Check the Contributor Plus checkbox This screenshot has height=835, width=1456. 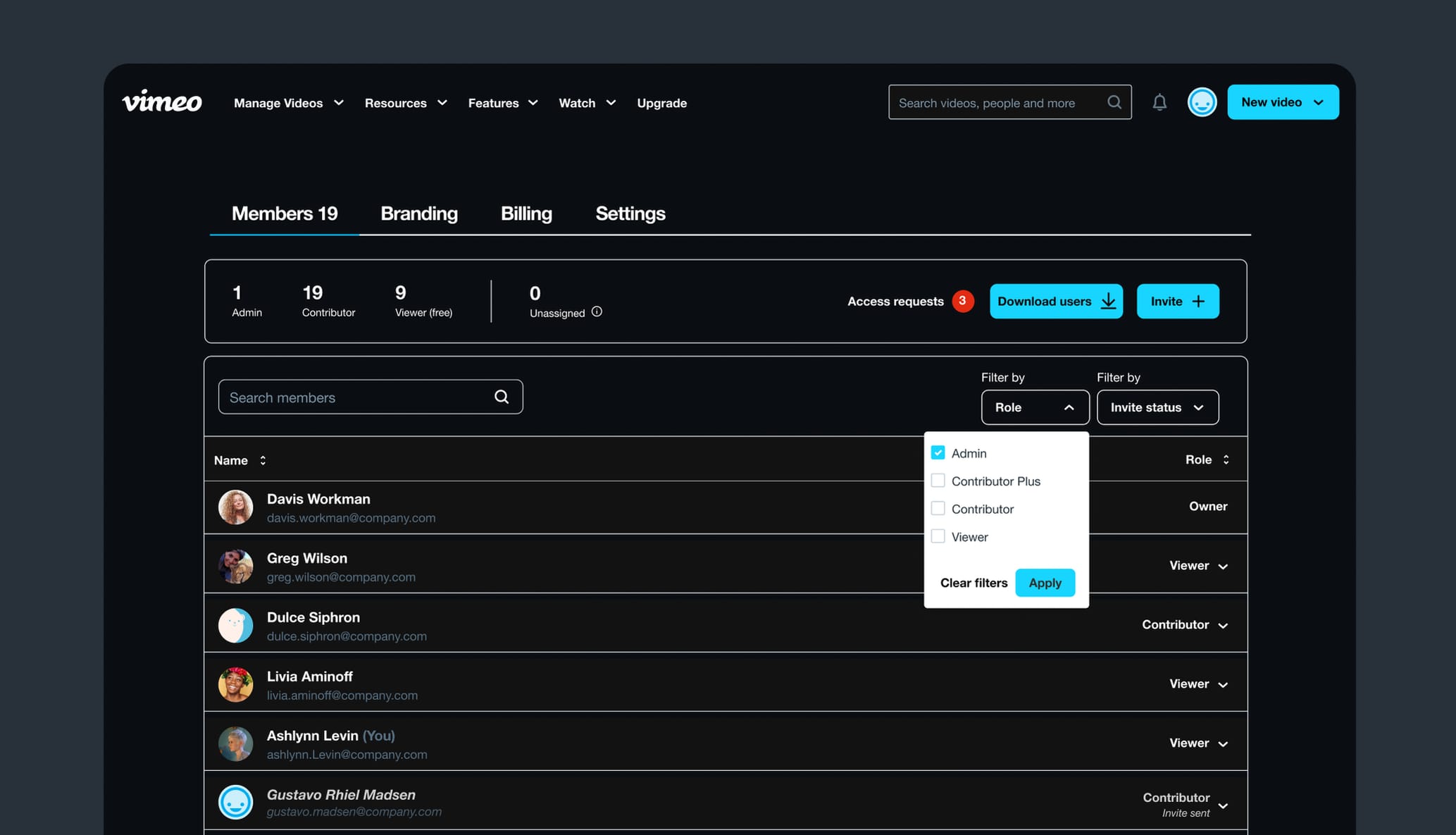(x=938, y=481)
